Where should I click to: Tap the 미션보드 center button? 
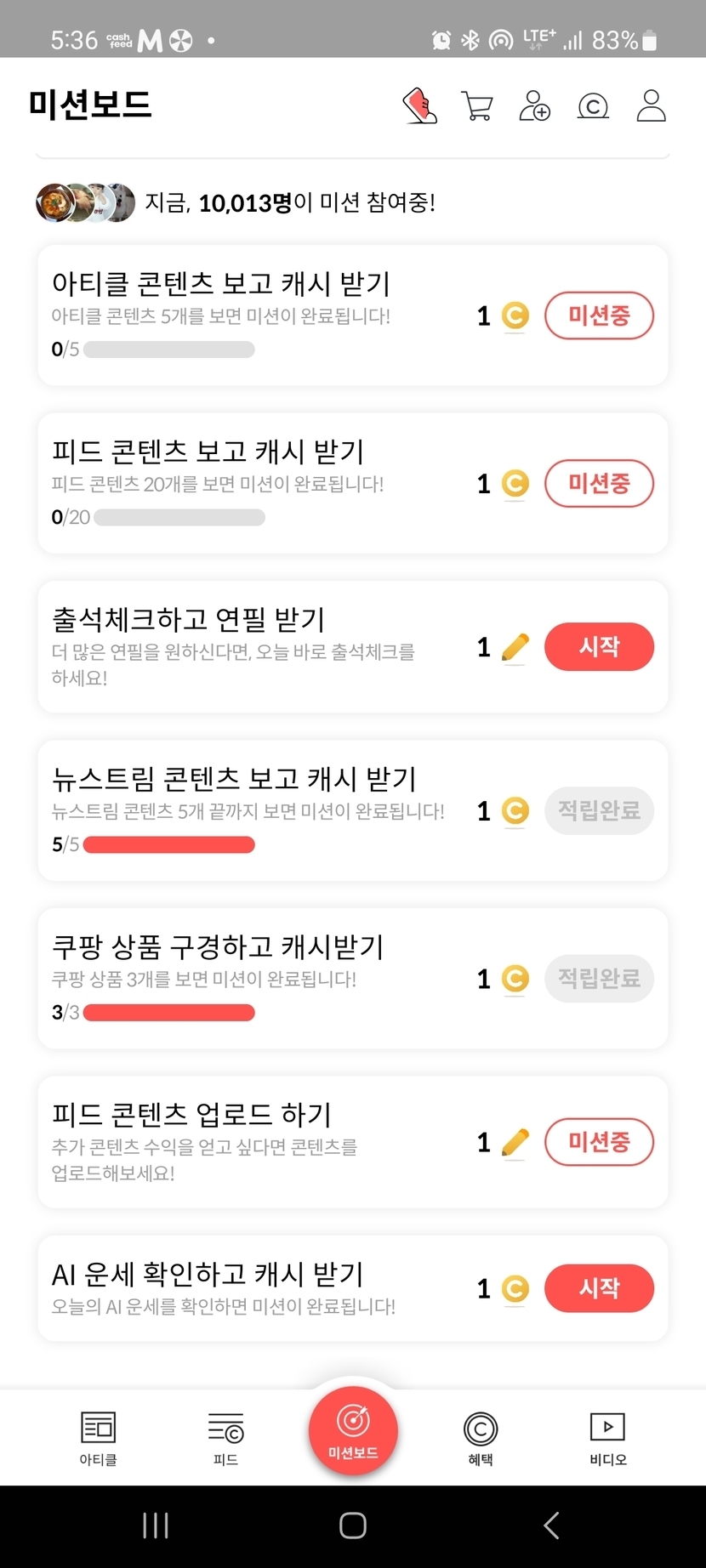(353, 1429)
